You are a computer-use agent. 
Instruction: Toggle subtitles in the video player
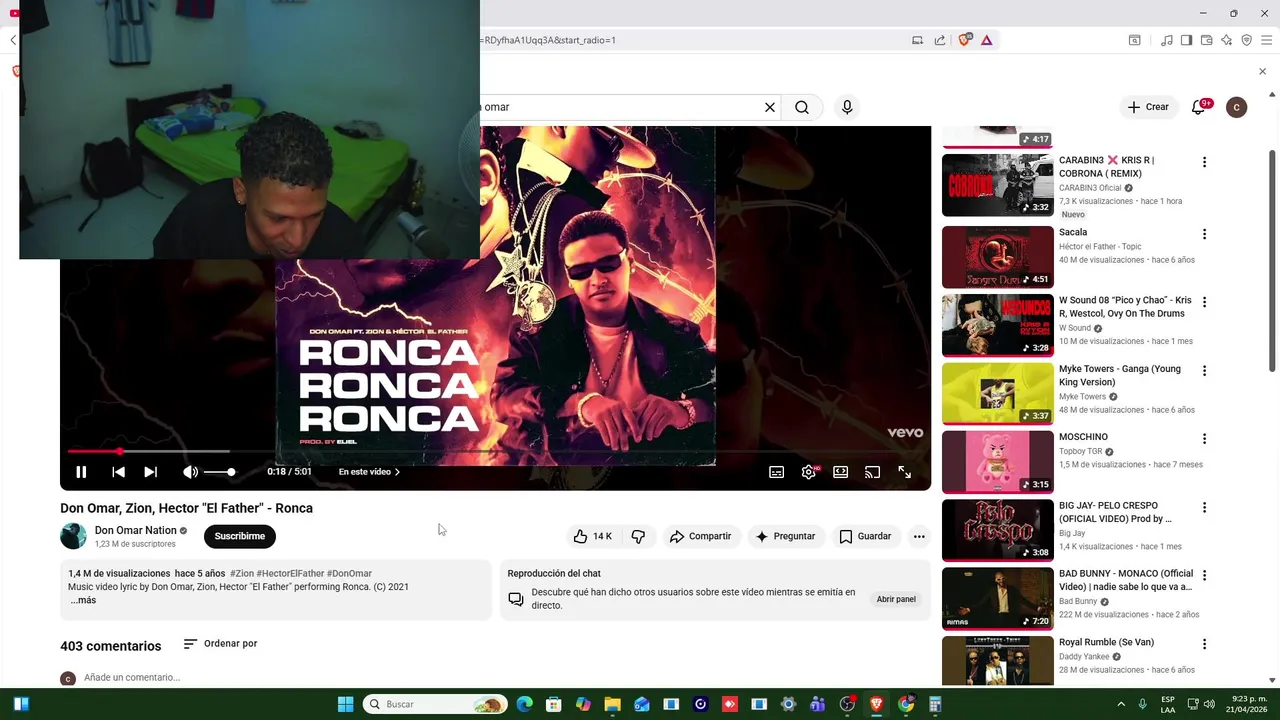776,472
